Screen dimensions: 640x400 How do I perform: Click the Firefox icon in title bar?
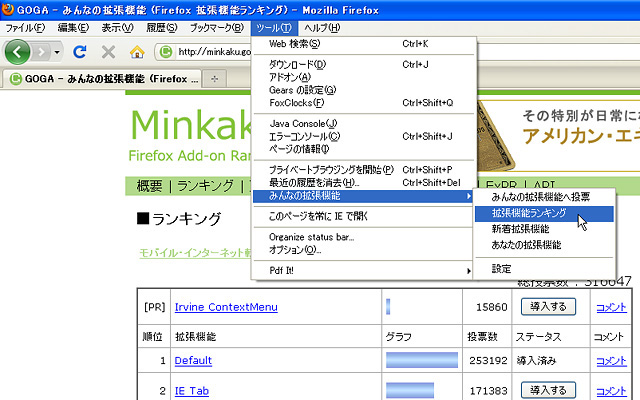click(x=7, y=9)
